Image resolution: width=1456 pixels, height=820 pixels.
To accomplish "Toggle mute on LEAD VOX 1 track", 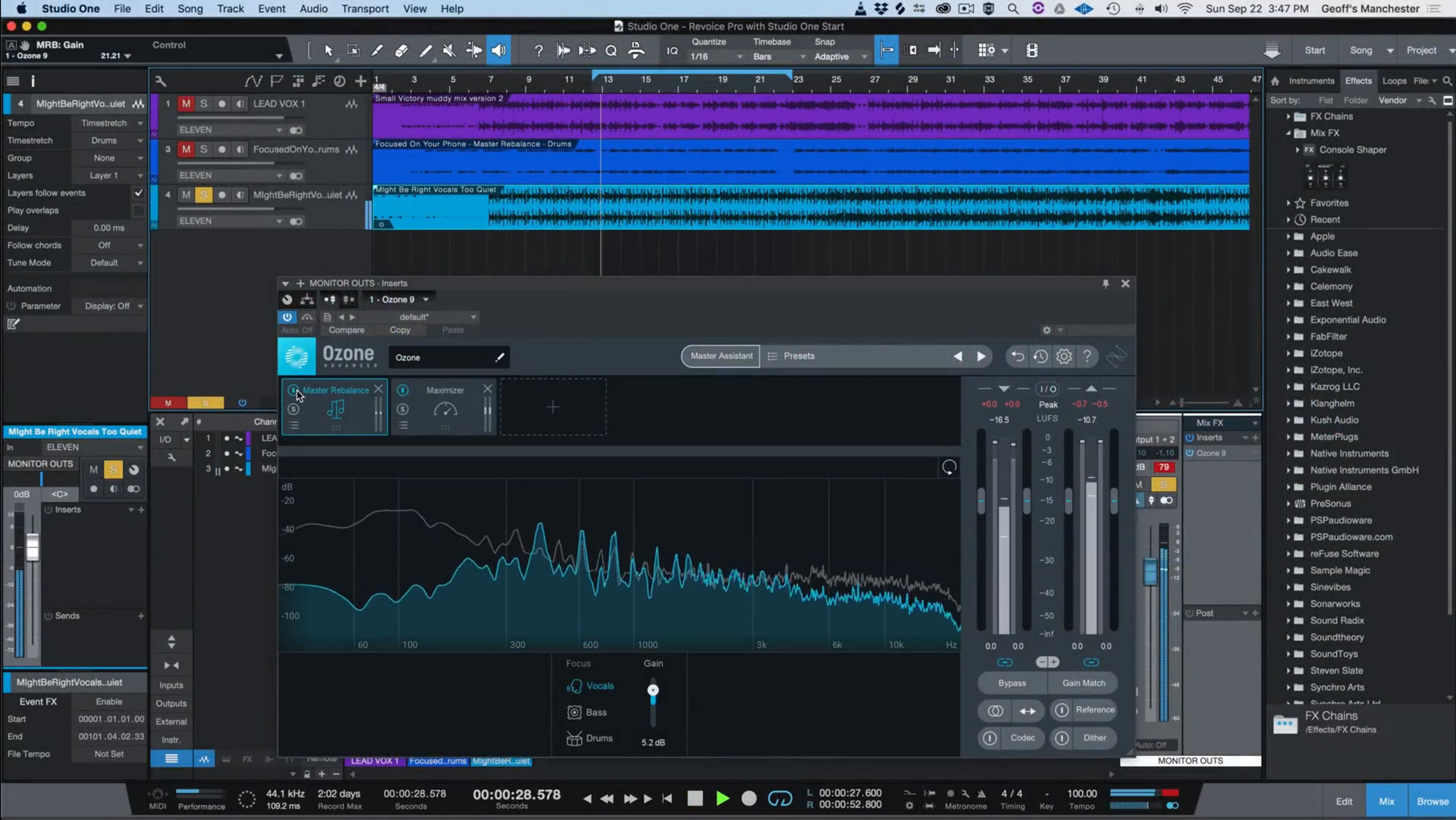I will (186, 103).
